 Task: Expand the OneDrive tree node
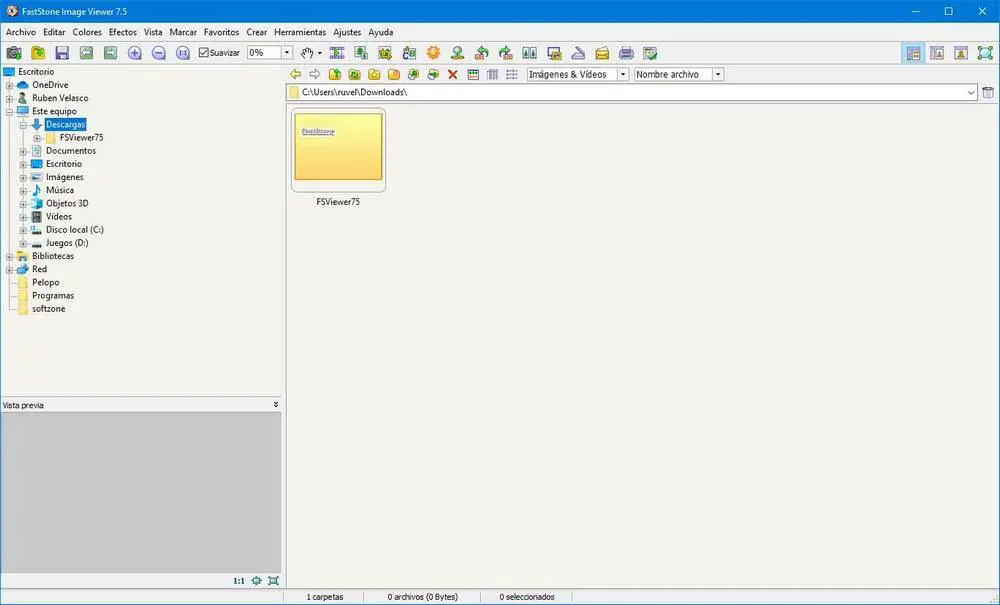click(x=10, y=85)
